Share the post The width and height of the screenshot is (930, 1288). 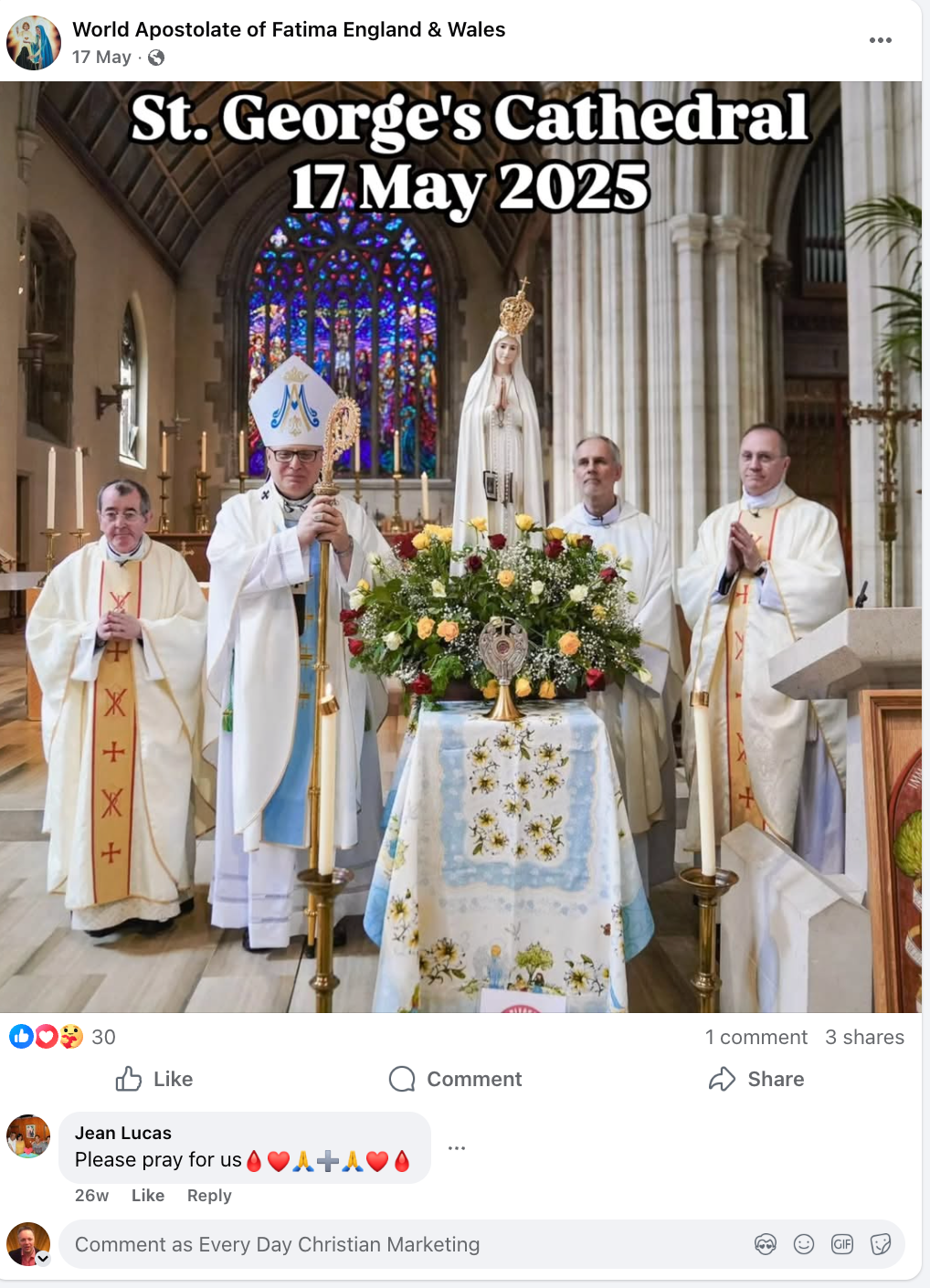[756, 1079]
